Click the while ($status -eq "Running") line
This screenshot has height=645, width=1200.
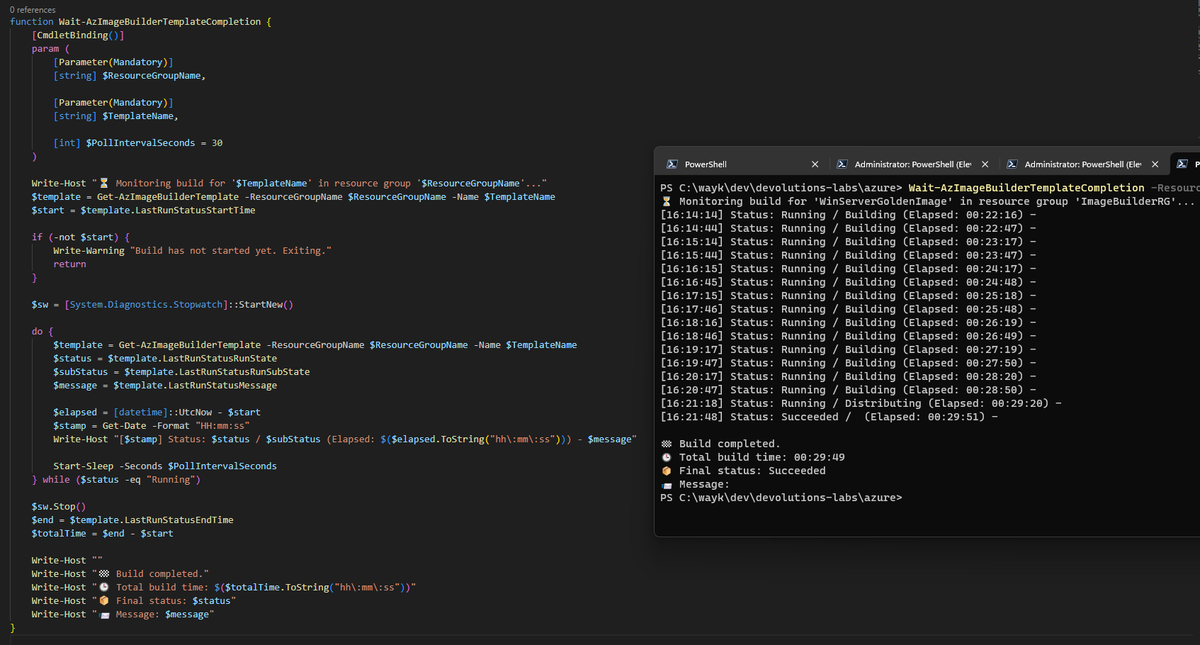(117, 480)
